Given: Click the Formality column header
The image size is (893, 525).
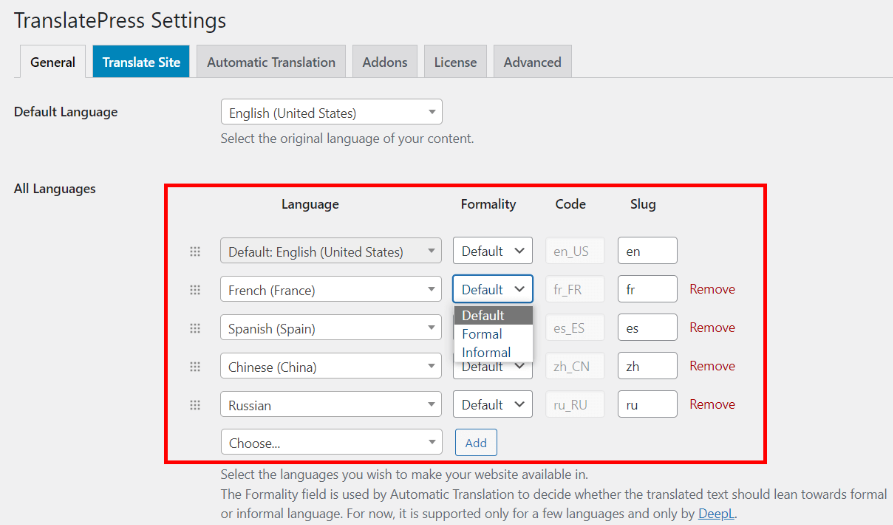Looking at the screenshot, I should 488,204.
